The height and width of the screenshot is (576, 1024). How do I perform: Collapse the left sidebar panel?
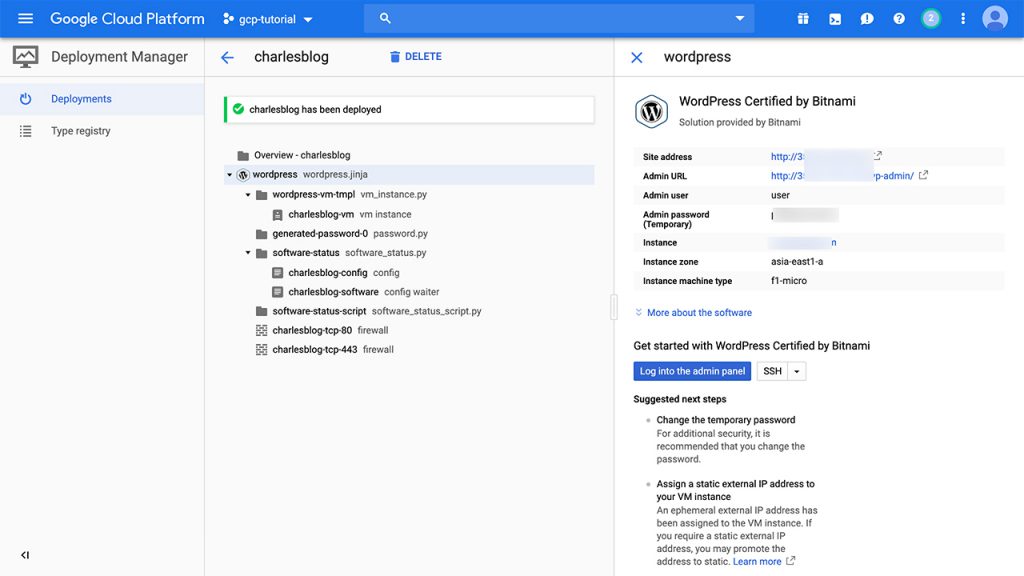tap(25, 555)
